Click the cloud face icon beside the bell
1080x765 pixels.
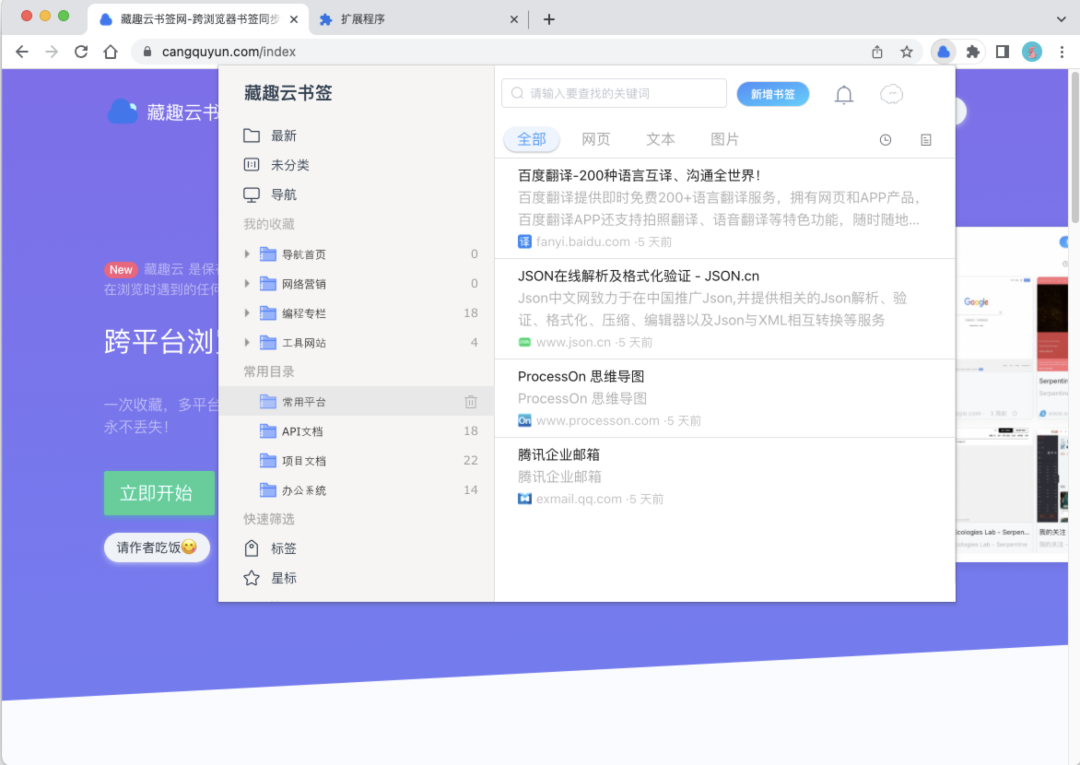click(x=890, y=94)
